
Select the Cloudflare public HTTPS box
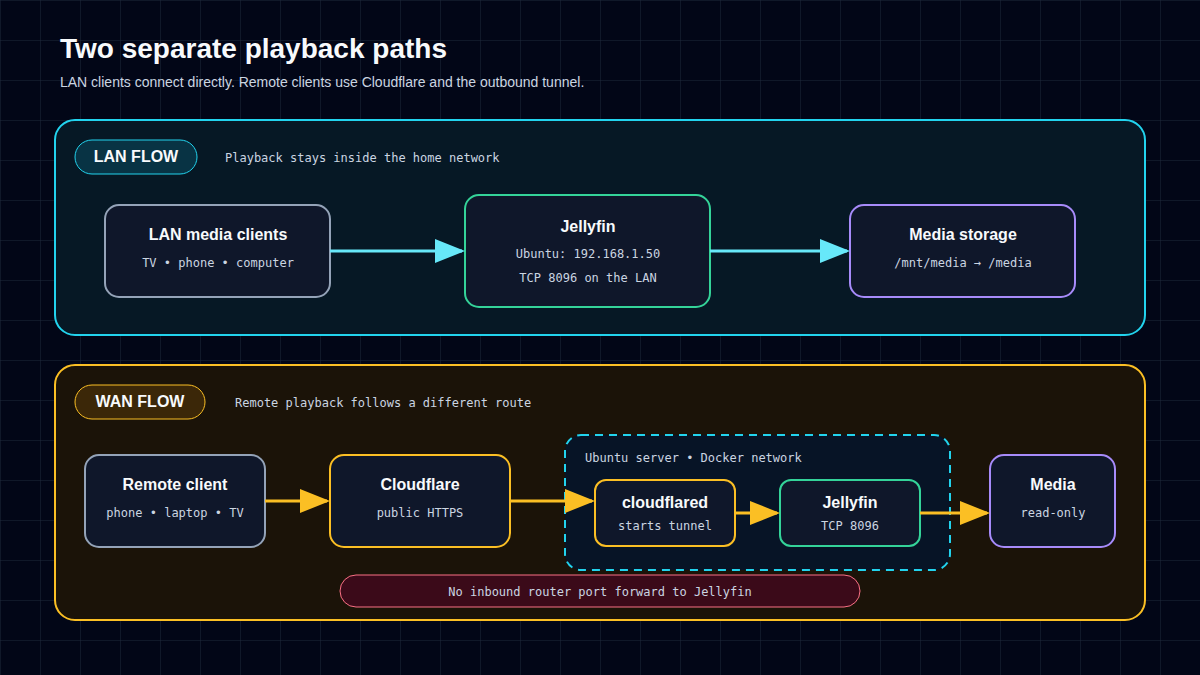[420, 501]
